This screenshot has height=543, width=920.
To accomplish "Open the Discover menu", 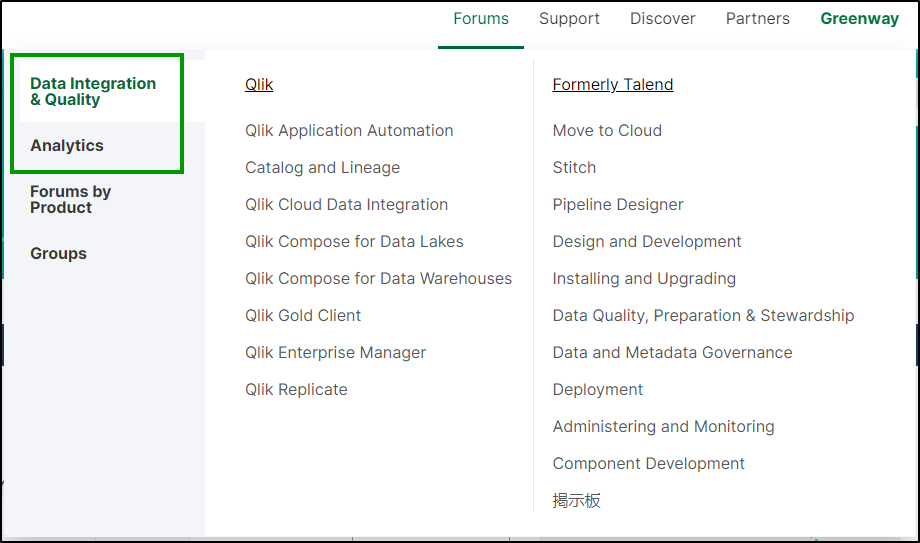I will (x=662, y=19).
